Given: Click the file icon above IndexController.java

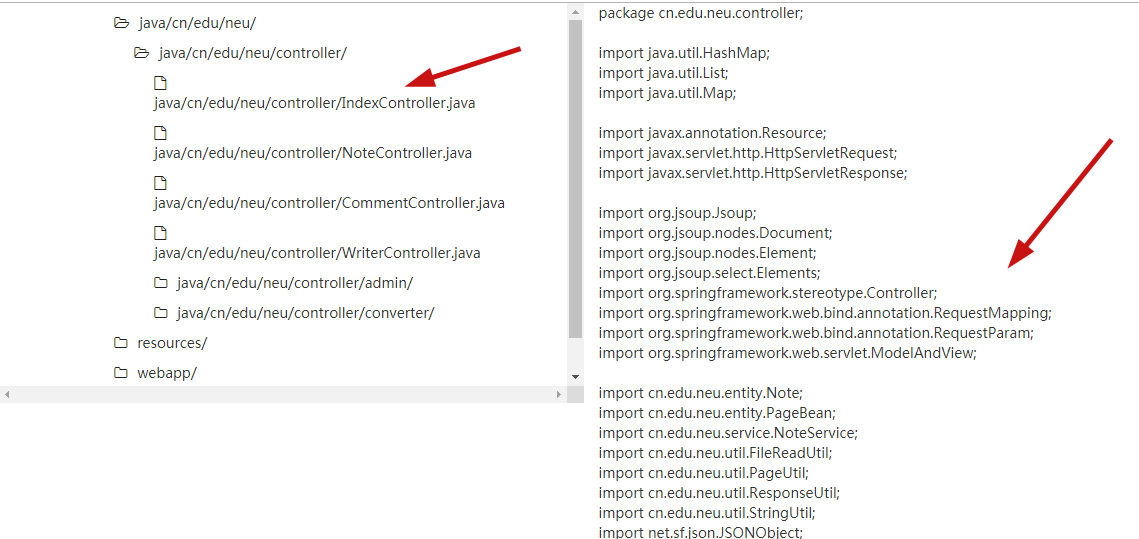Looking at the screenshot, I should (161, 82).
